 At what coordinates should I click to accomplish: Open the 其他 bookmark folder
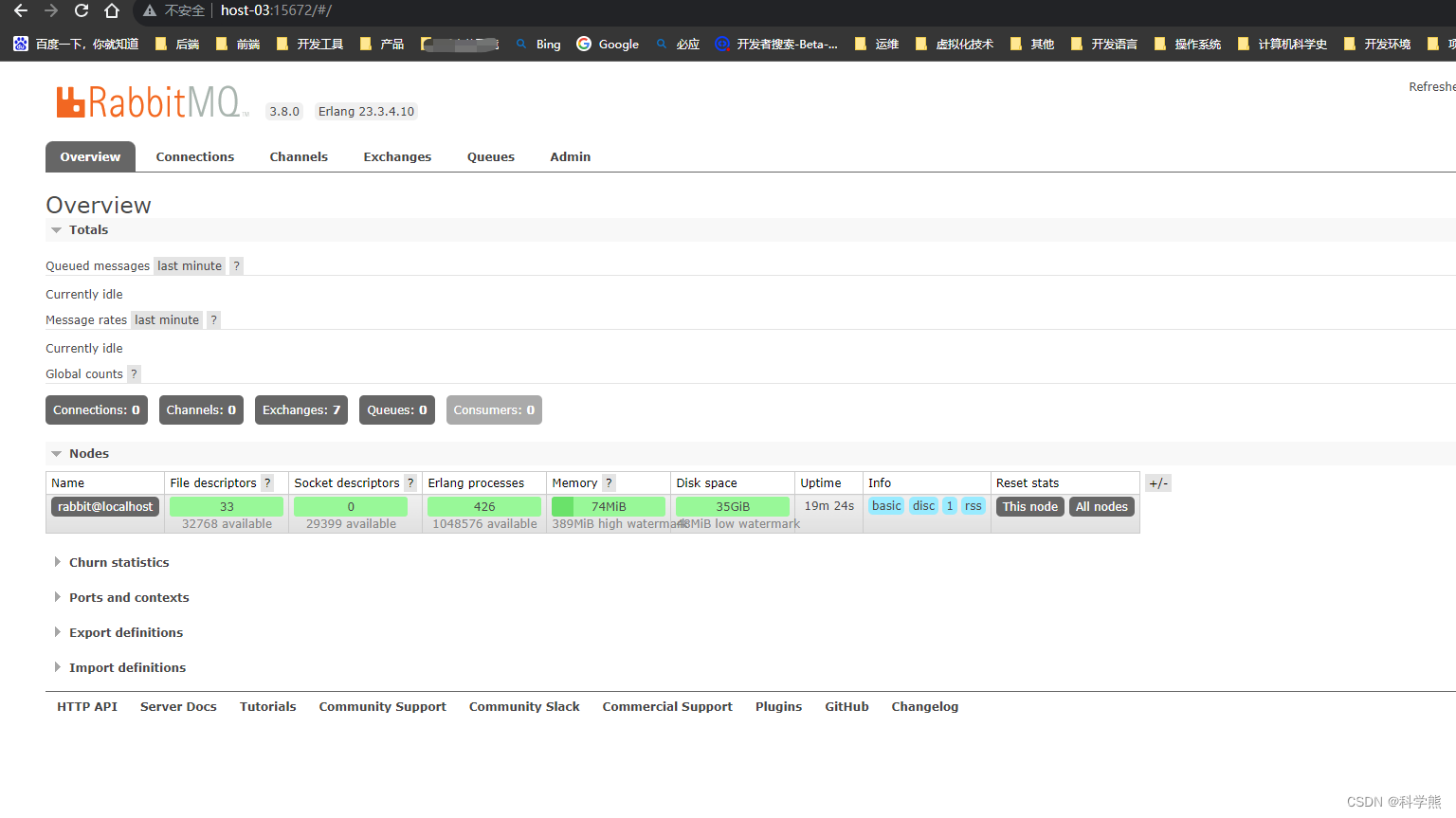coord(1032,44)
